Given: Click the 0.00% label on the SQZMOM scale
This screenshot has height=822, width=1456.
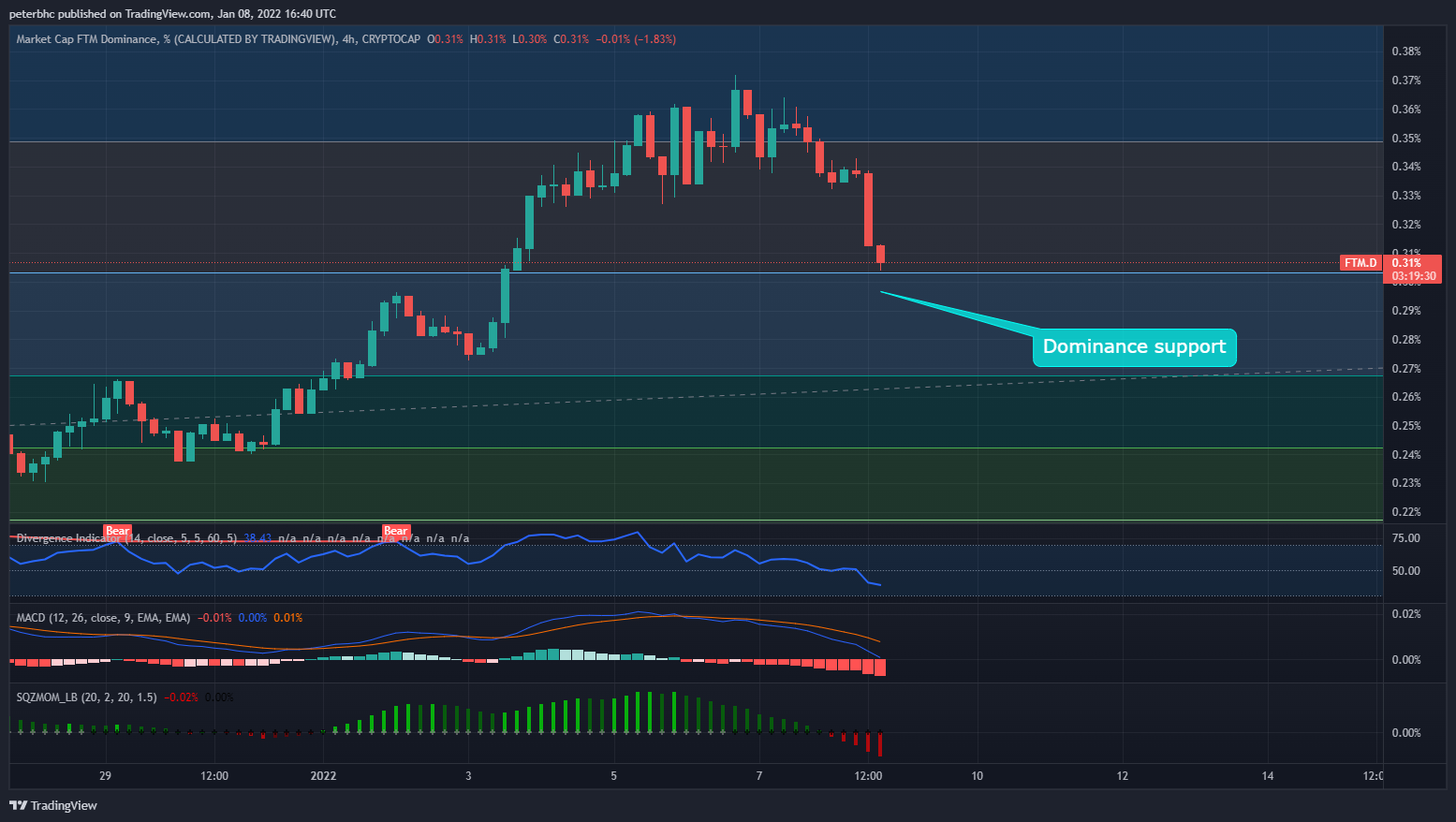Looking at the screenshot, I should tap(1406, 733).
